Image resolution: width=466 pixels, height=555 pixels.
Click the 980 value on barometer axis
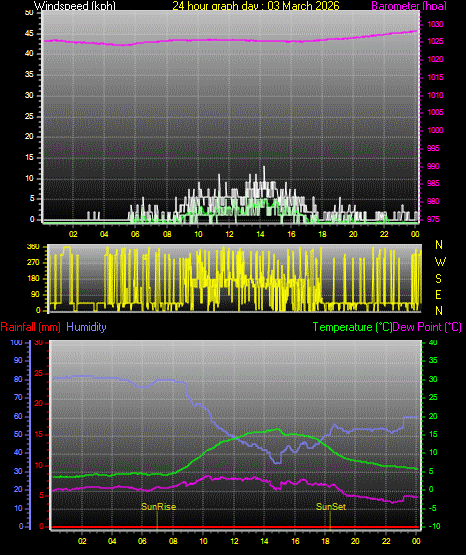point(433,201)
